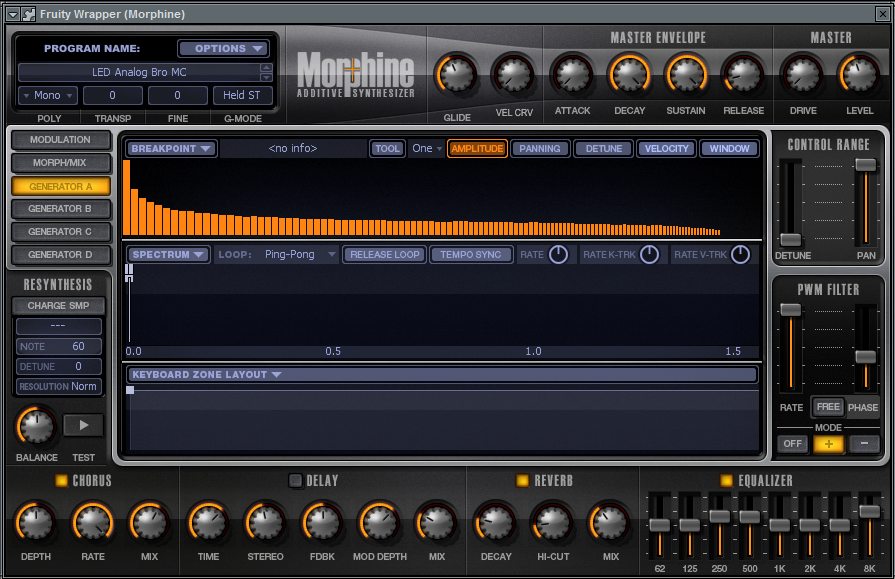Toggle the Equalizer on/off LED
This screenshot has height=579, width=895.
[727, 481]
